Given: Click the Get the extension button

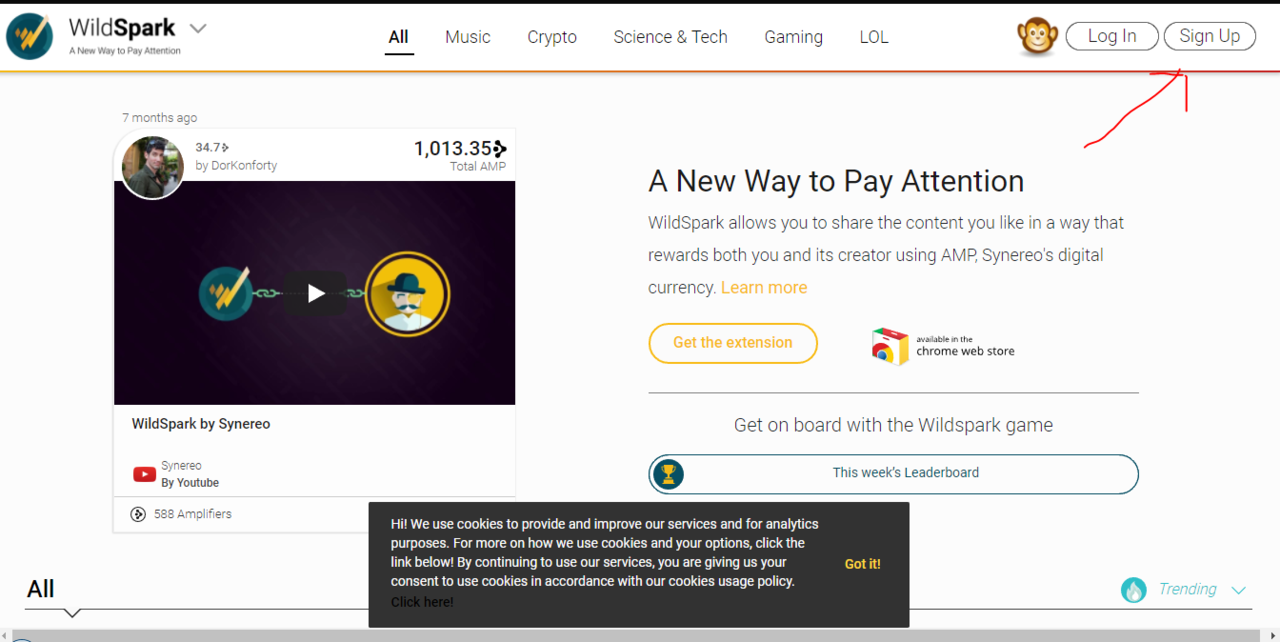Looking at the screenshot, I should pyautogui.click(x=733, y=343).
